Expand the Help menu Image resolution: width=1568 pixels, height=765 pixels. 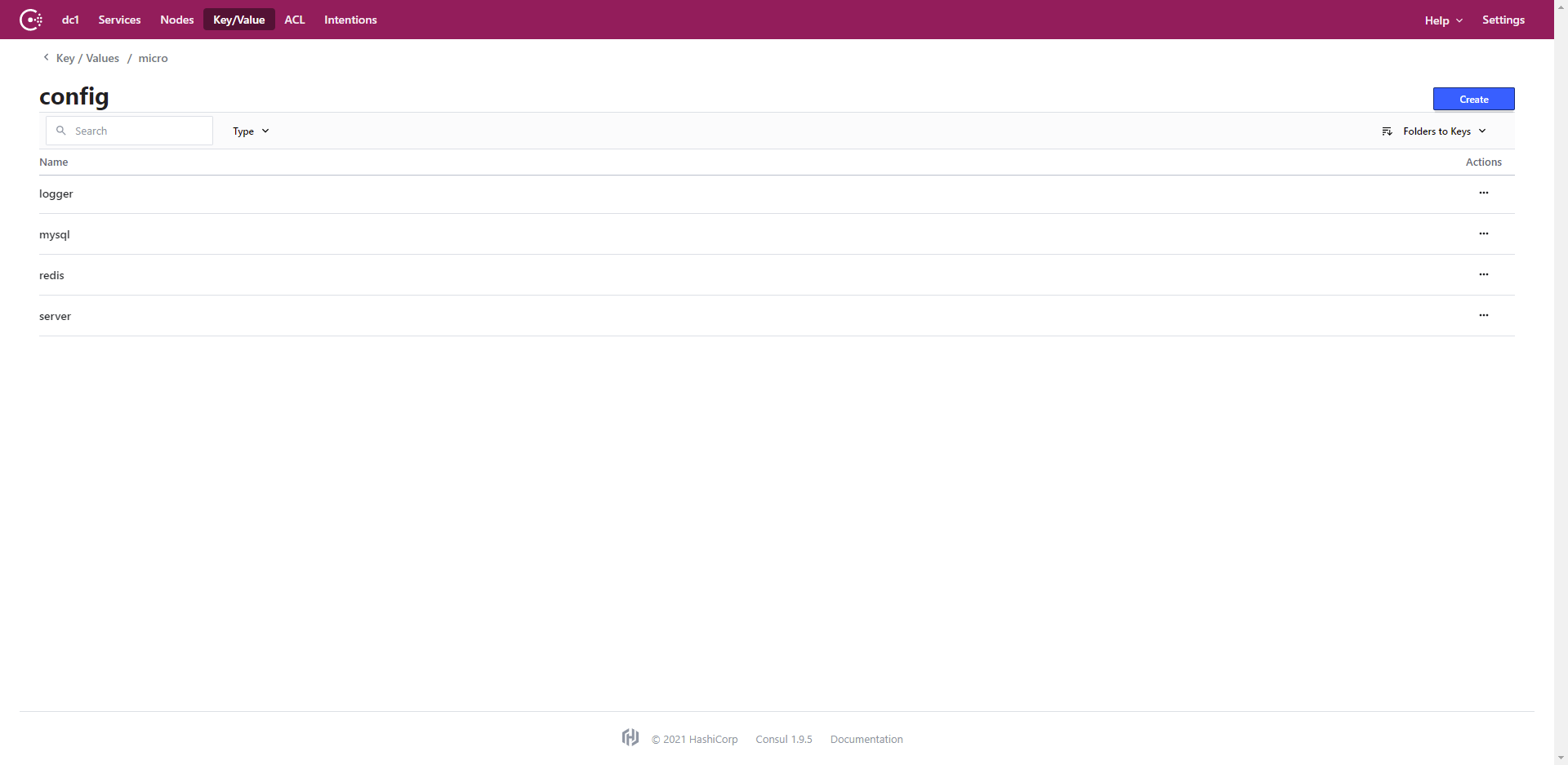pos(1443,20)
